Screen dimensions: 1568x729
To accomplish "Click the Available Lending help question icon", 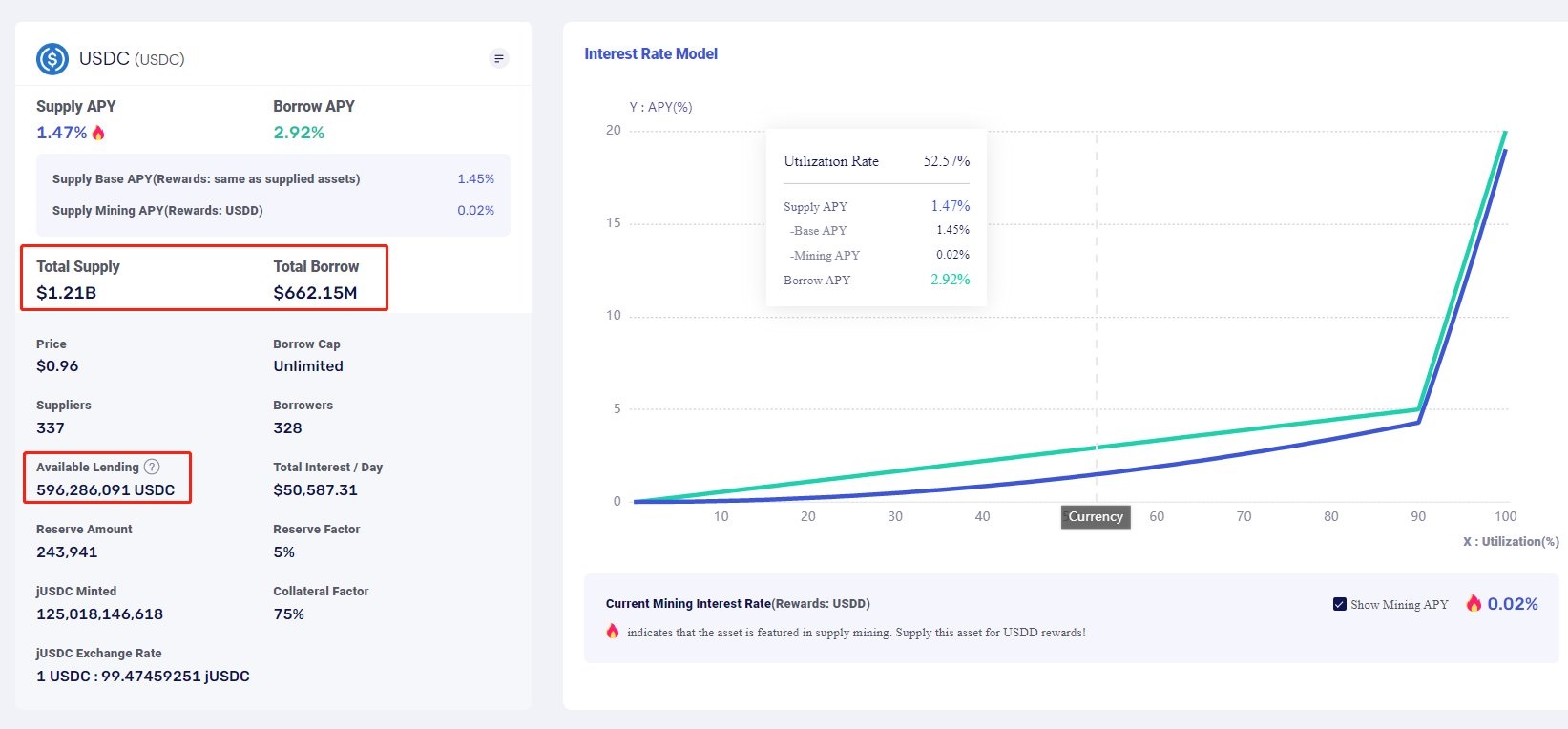I will (152, 467).
